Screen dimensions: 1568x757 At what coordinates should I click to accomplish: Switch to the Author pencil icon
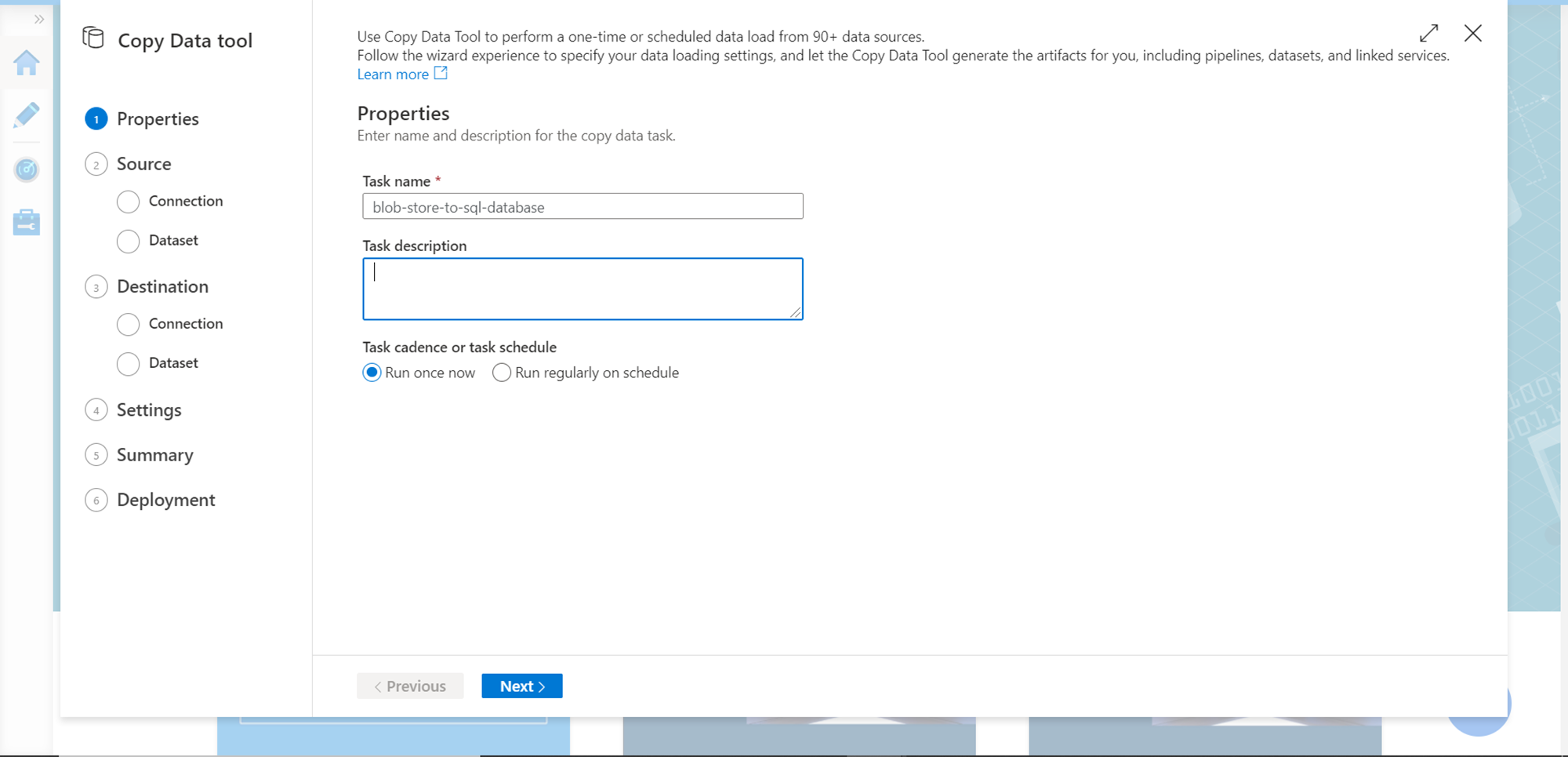26,116
